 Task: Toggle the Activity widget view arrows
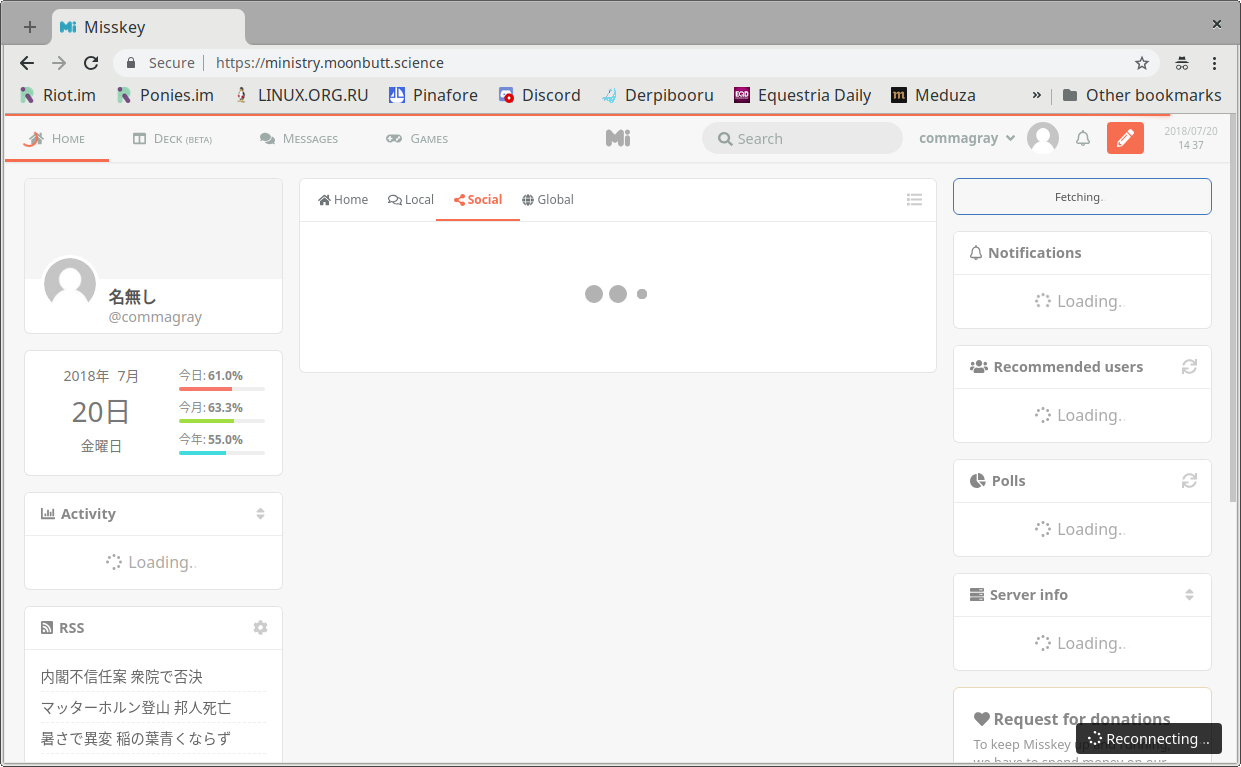point(260,514)
